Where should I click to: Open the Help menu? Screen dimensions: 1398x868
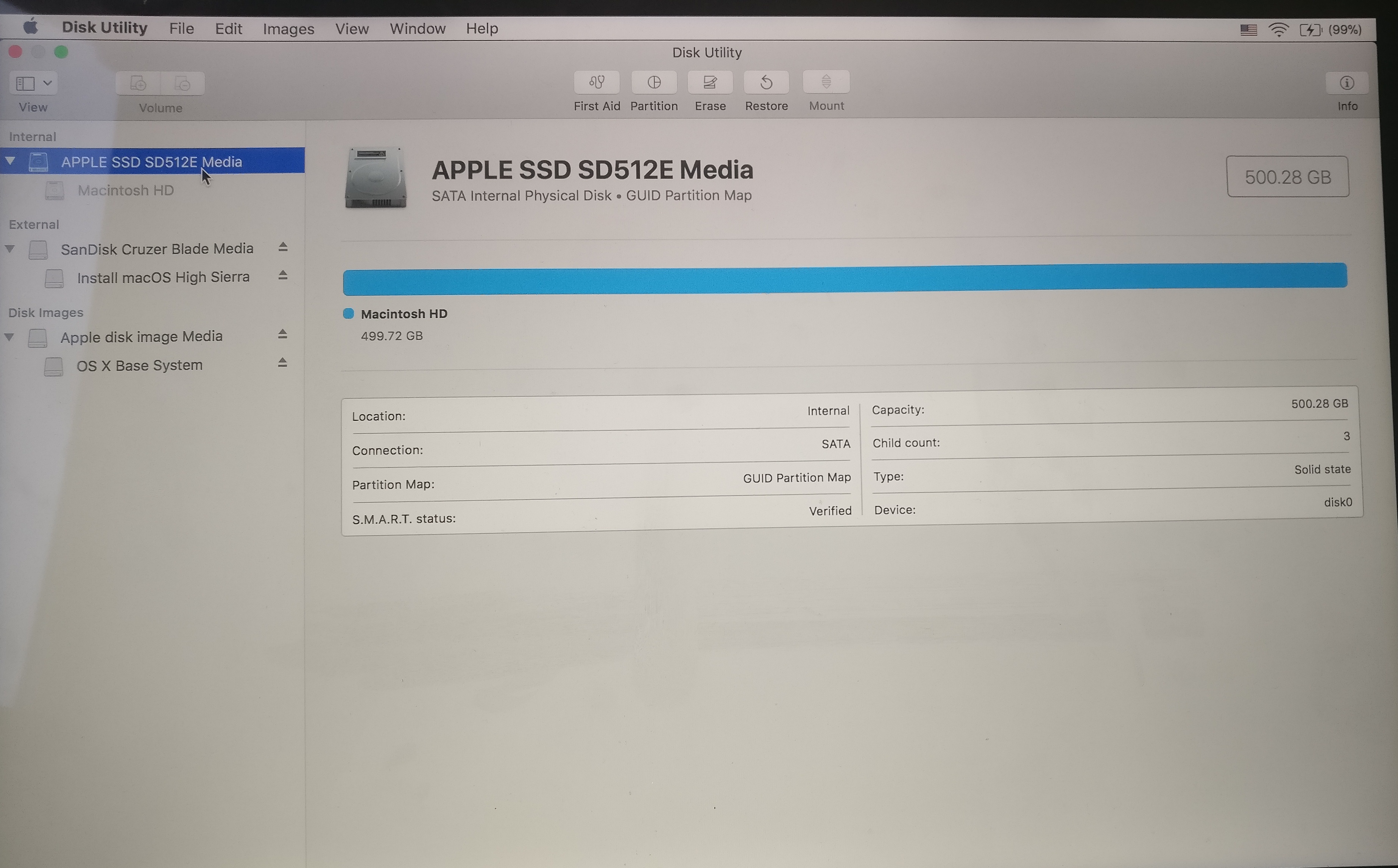(x=482, y=29)
